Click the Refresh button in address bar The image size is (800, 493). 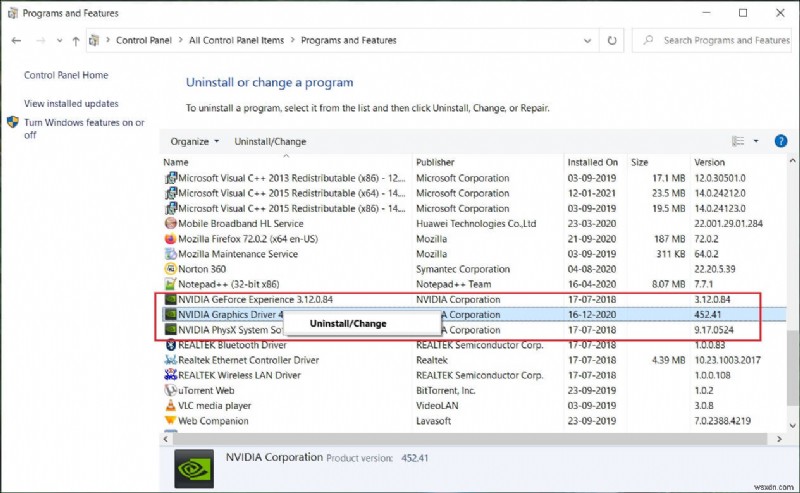point(612,40)
